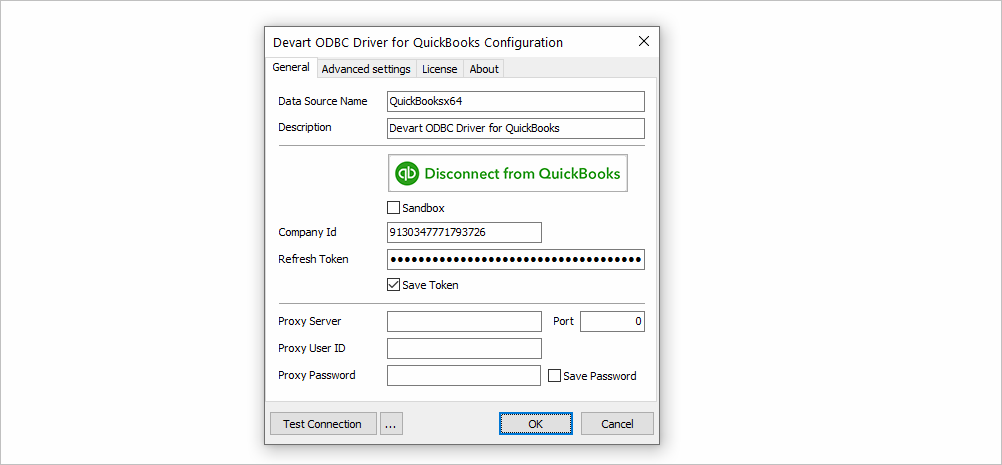This screenshot has width=1002, height=465.
Task: Click the Test Connection button
Action: (323, 424)
